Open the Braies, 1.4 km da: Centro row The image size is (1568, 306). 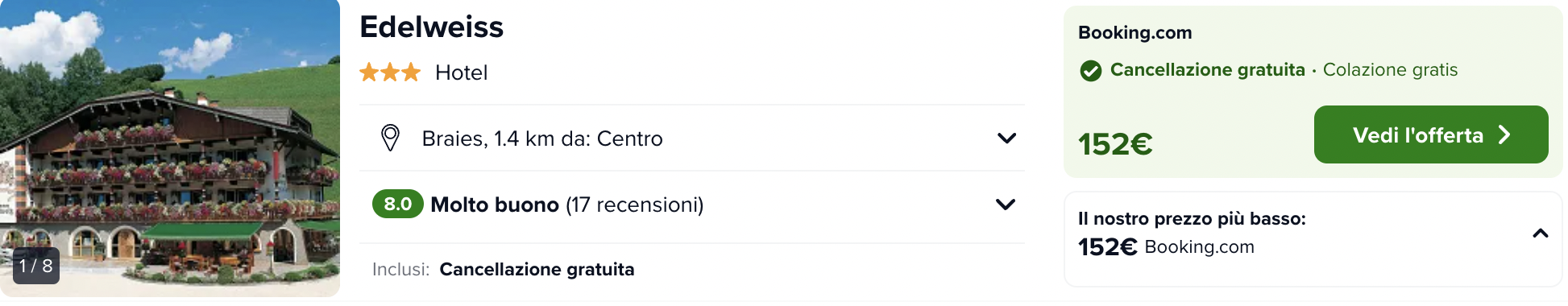pyautogui.click(x=691, y=138)
